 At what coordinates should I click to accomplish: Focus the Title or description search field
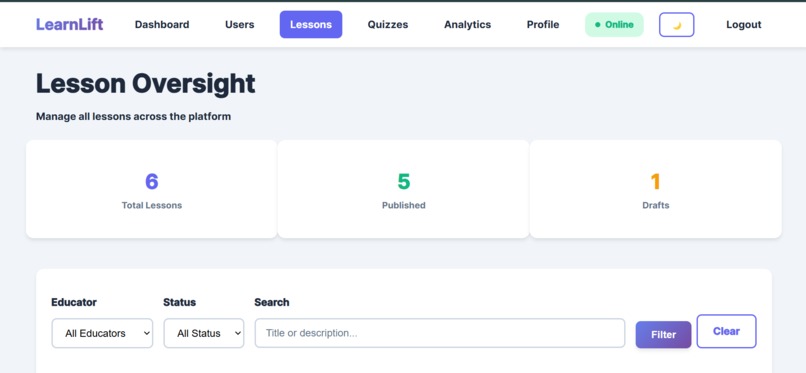pos(440,333)
